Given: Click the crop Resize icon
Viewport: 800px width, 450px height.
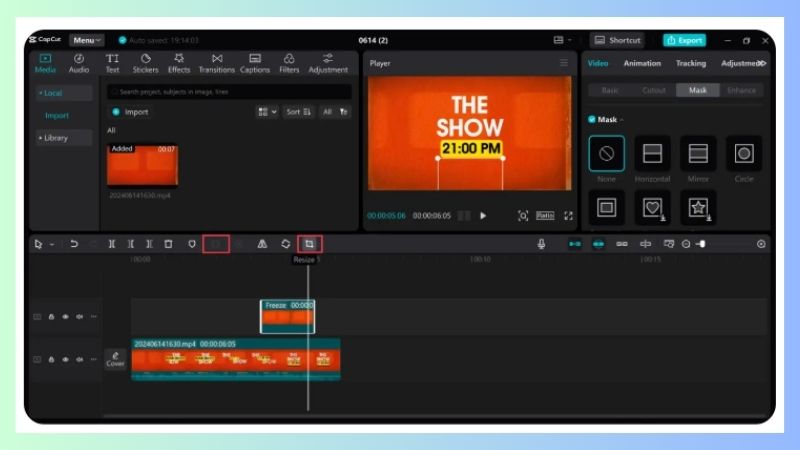Looking at the screenshot, I should [310, 244].
